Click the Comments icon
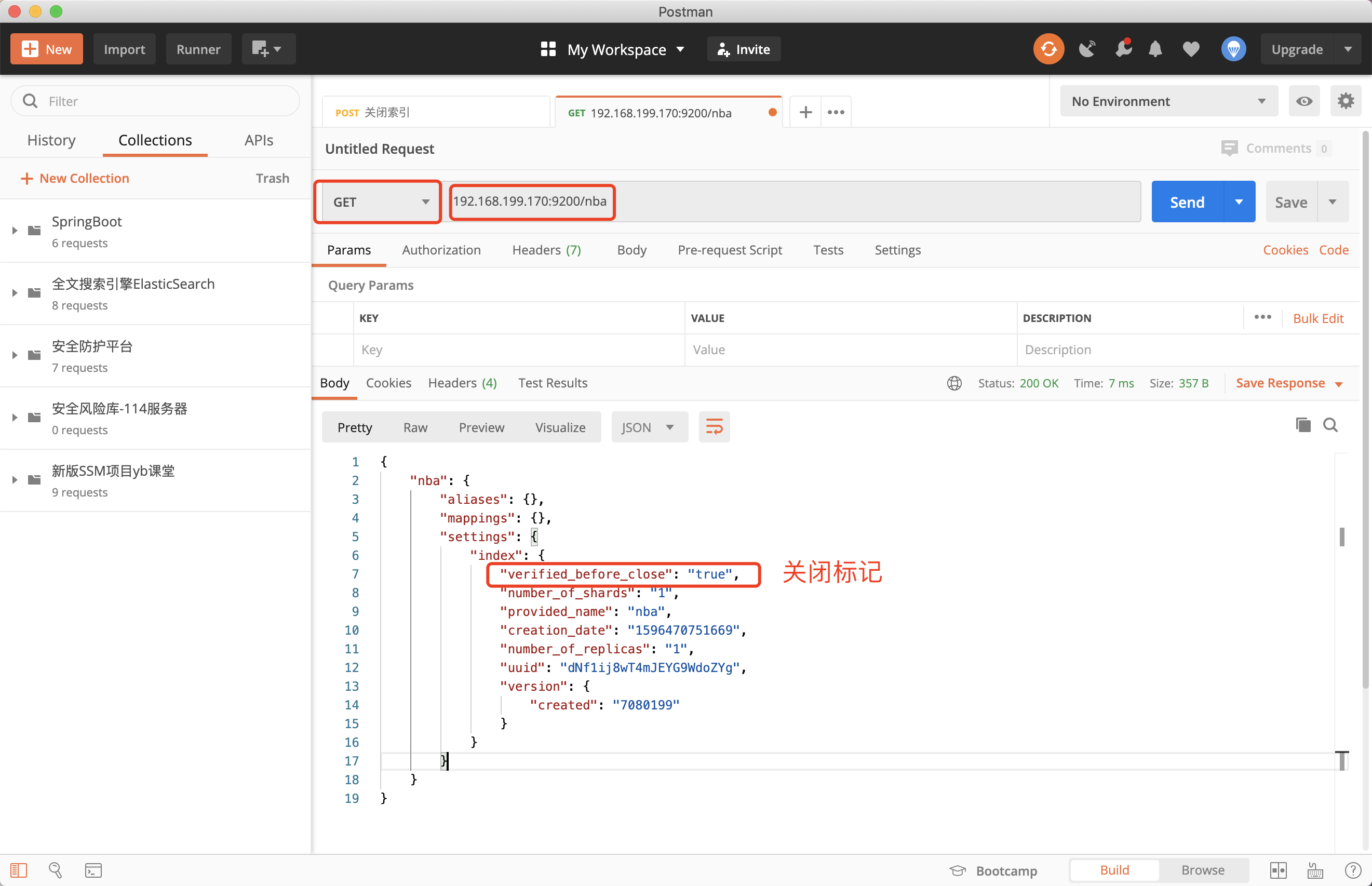The height and width of the screenshot is (886, 1372). (1229, 148)
